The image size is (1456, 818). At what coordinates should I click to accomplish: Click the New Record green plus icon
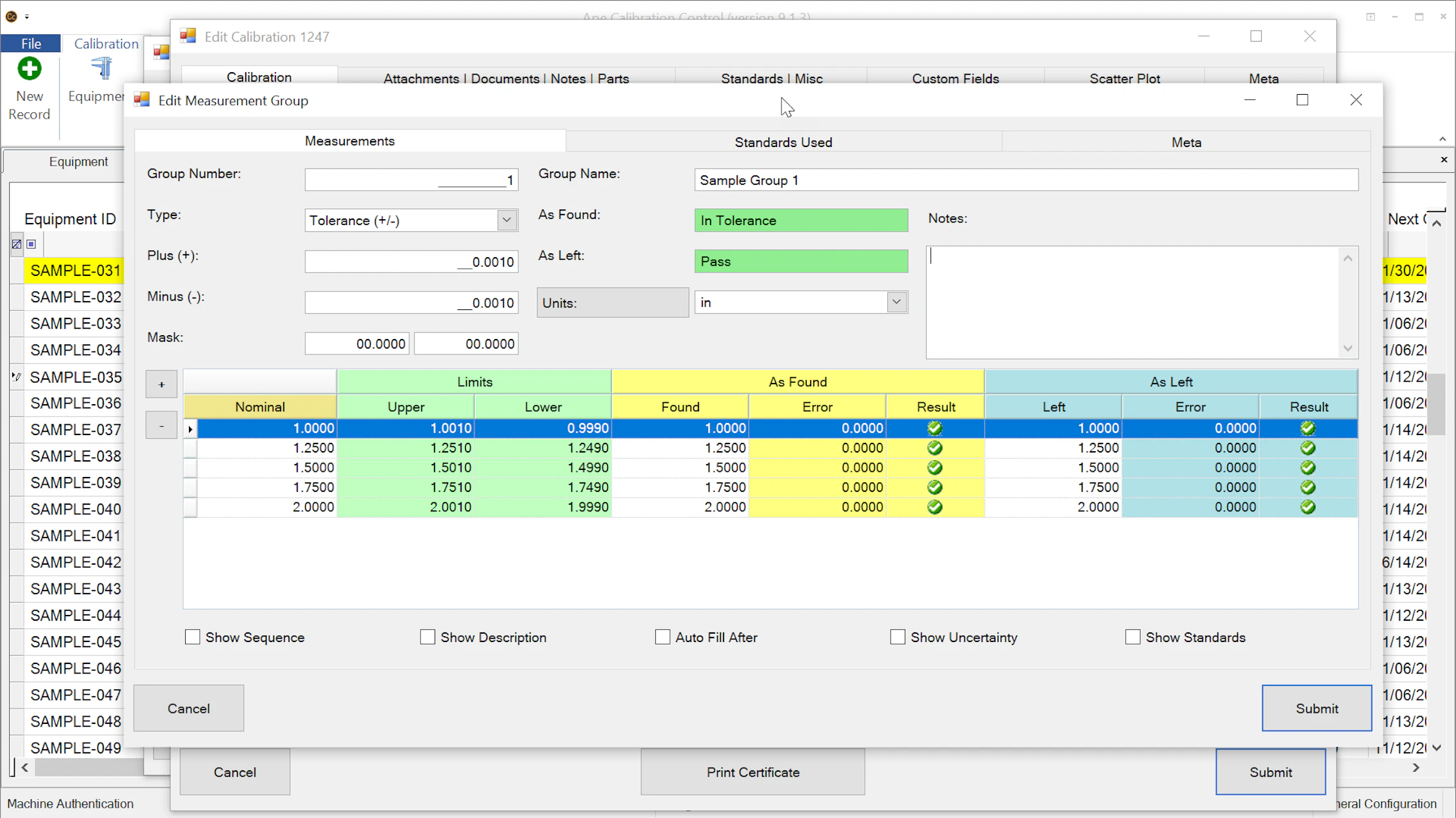click(x=29, y=68)
